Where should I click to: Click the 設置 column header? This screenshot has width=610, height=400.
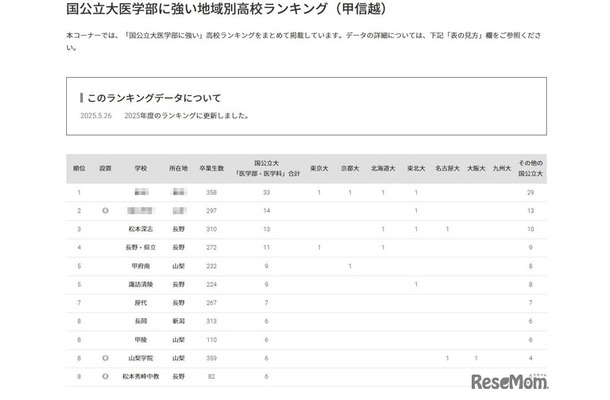coord(105,168)
